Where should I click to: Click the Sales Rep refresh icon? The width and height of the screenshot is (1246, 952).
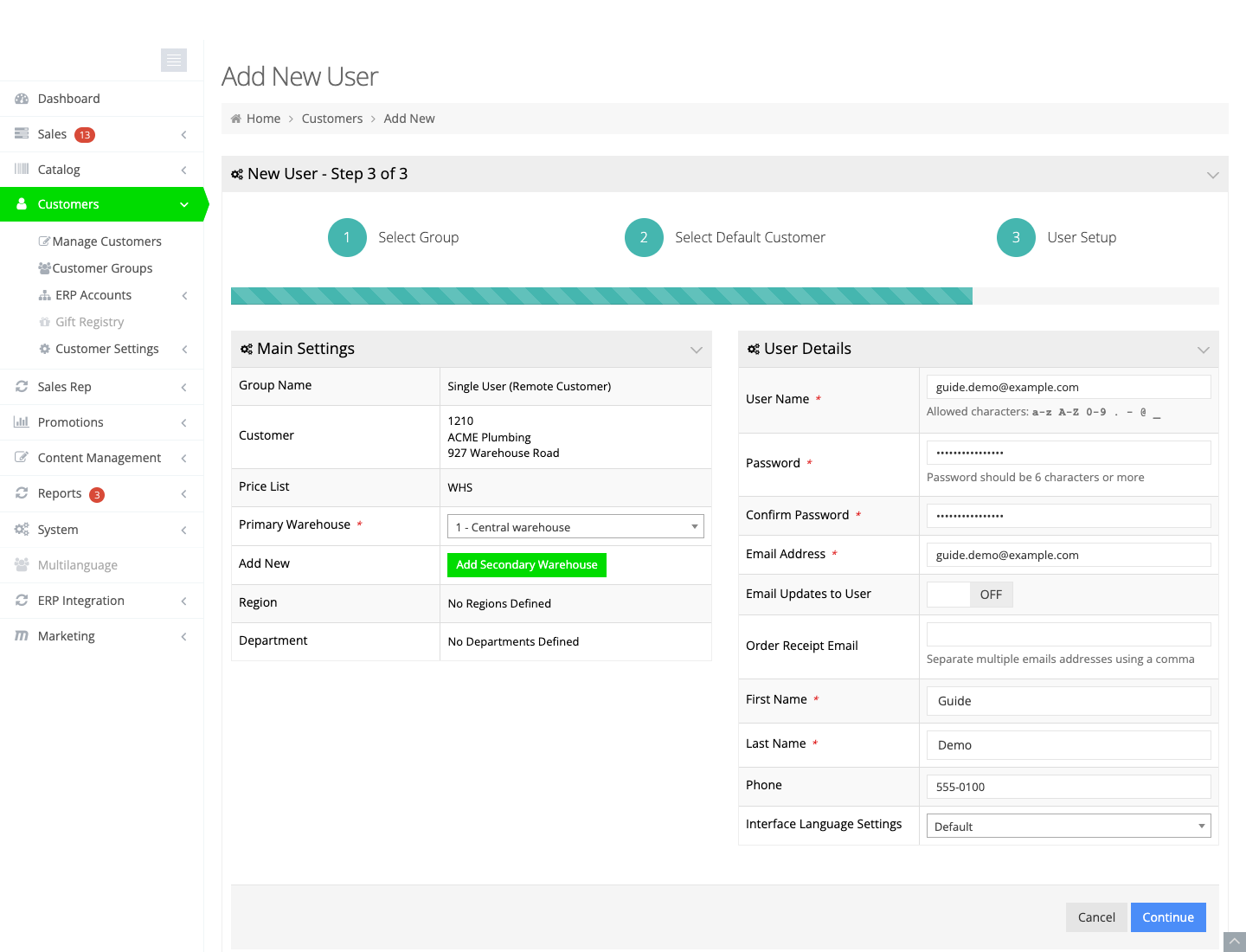(22, 387)
